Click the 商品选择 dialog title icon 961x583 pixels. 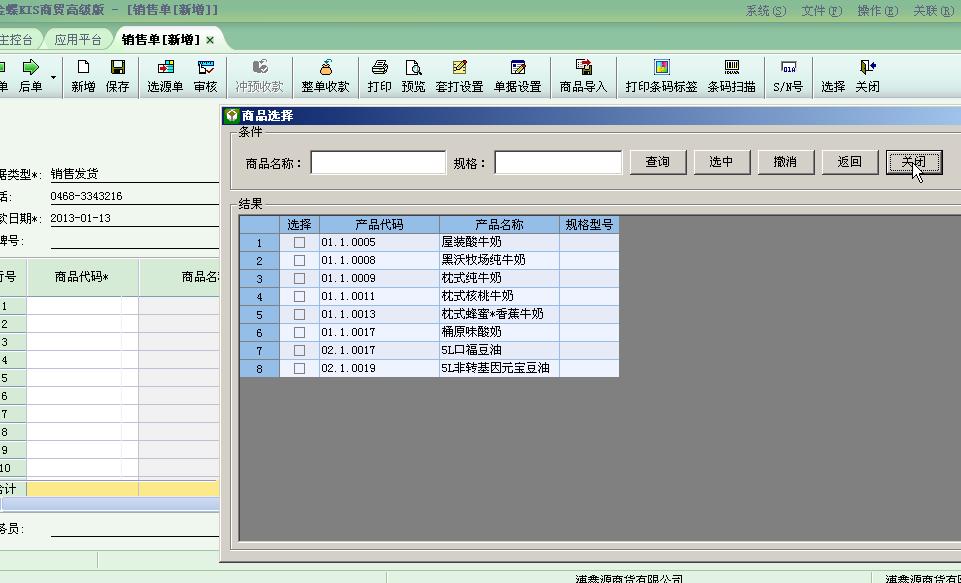232,116
